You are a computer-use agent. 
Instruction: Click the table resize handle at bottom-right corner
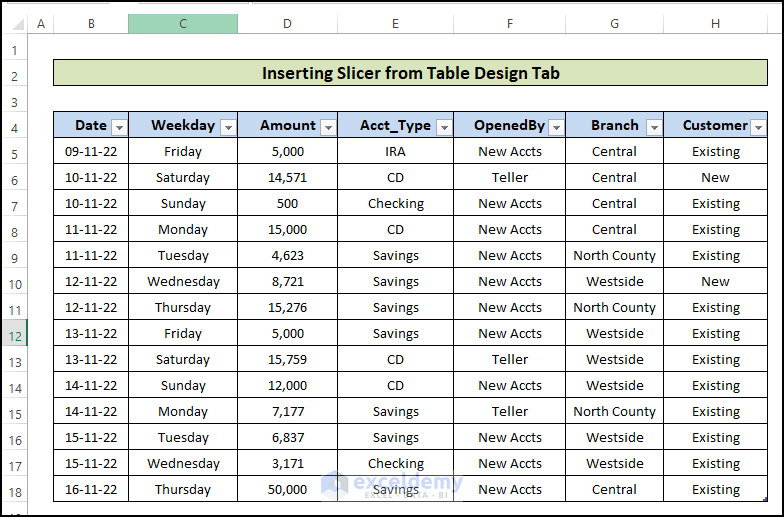(x=765, y=500)
